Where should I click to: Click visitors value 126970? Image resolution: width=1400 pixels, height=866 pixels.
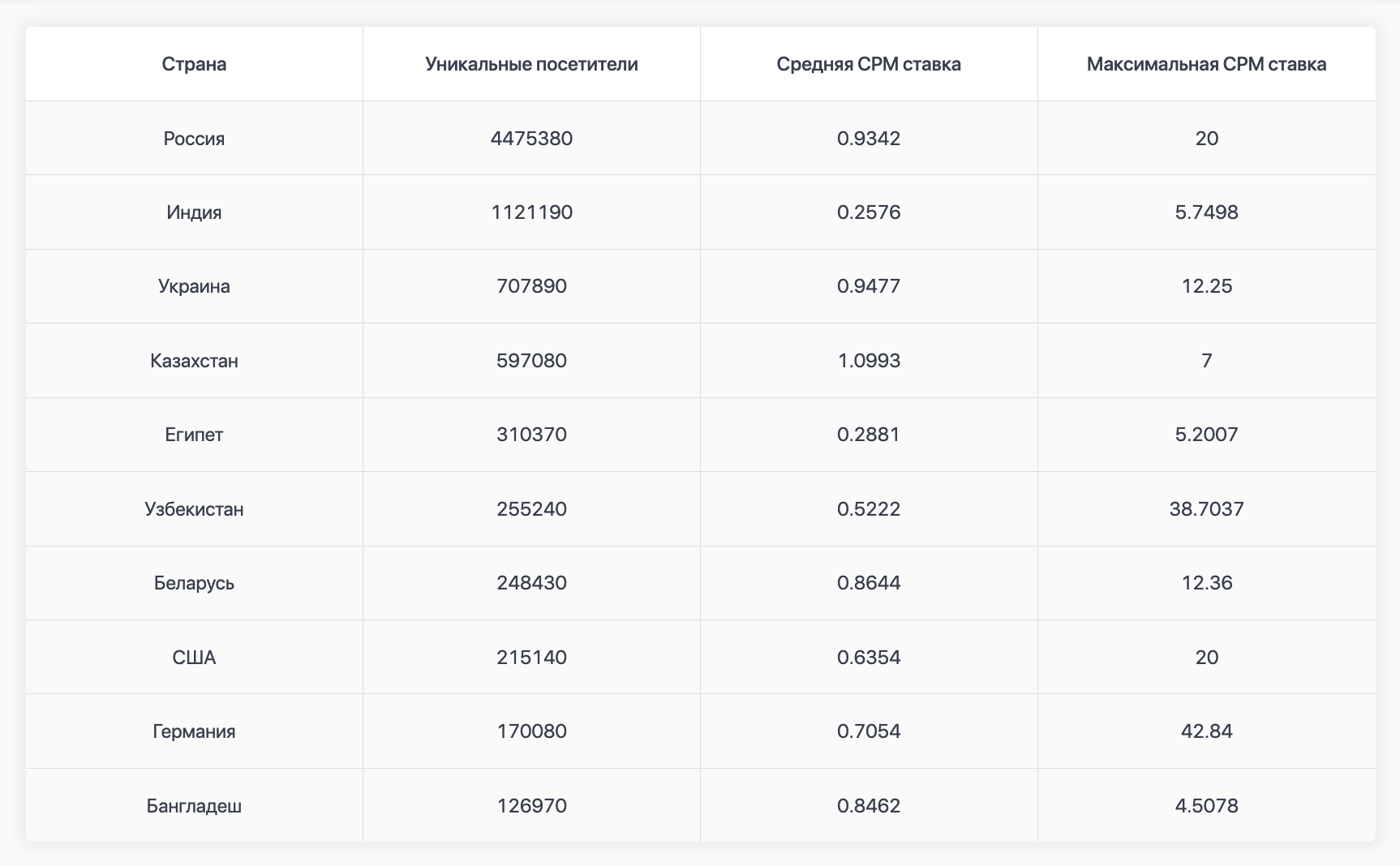531,806
